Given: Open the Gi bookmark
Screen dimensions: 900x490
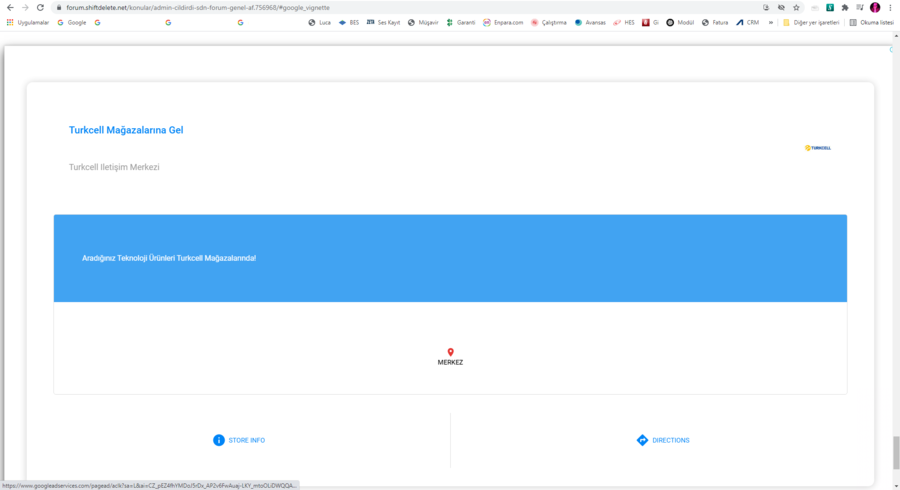Looking at the screenshot, I should (x=650, y=22).
